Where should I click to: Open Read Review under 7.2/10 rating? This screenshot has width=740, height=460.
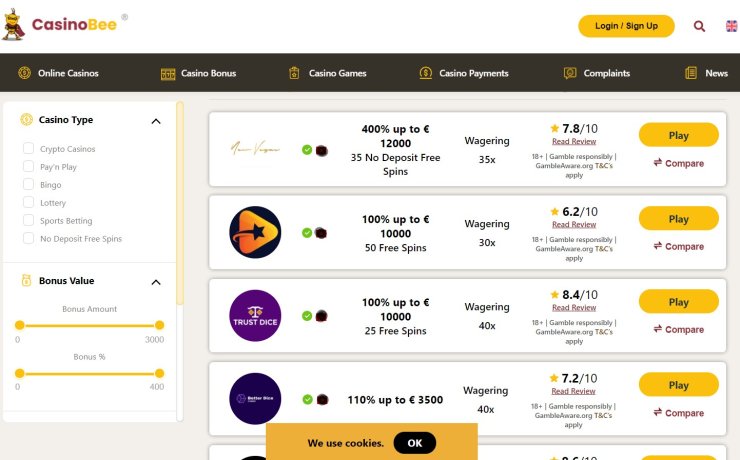(573, 391)
